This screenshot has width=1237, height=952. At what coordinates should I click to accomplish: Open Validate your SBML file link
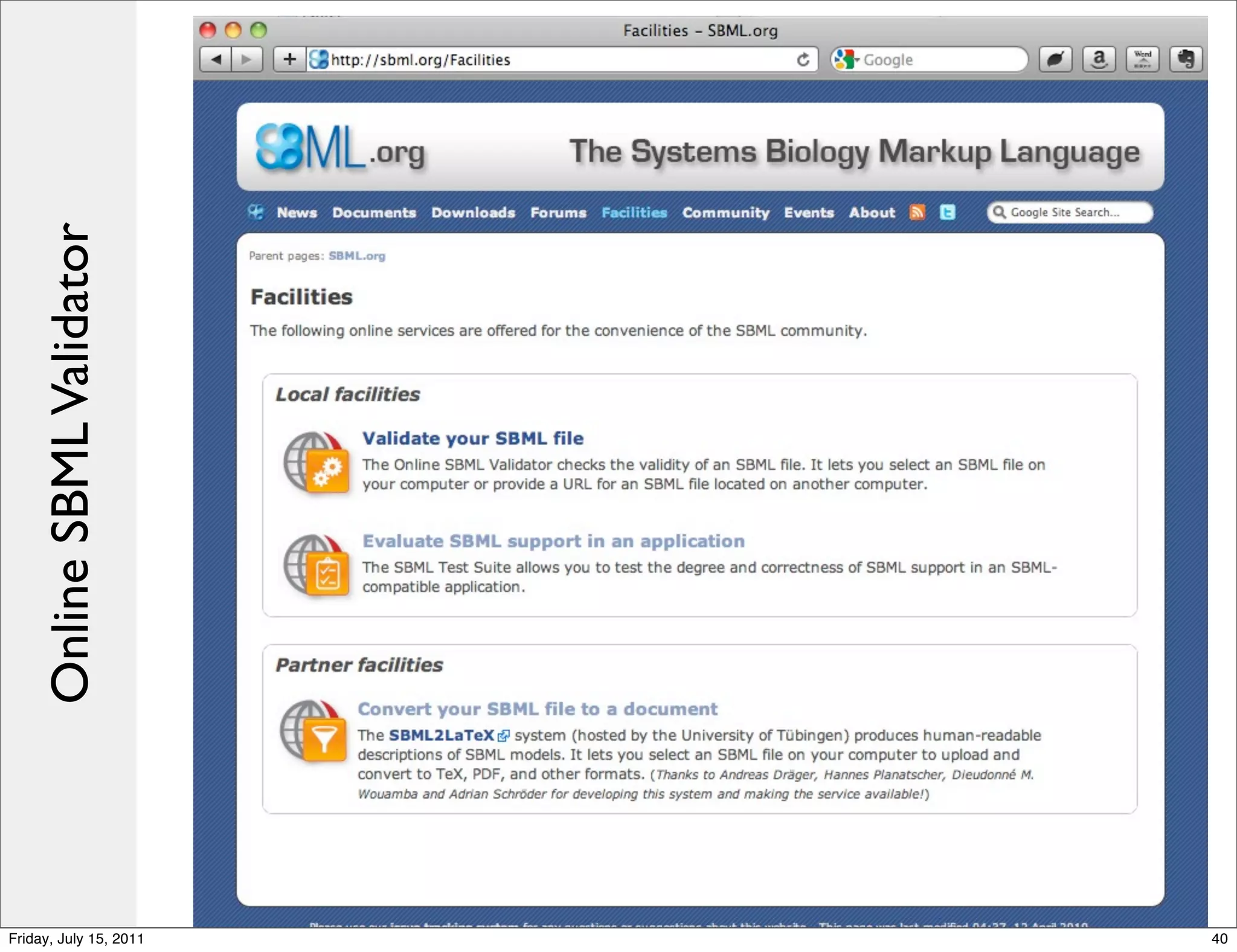point(473,438)
